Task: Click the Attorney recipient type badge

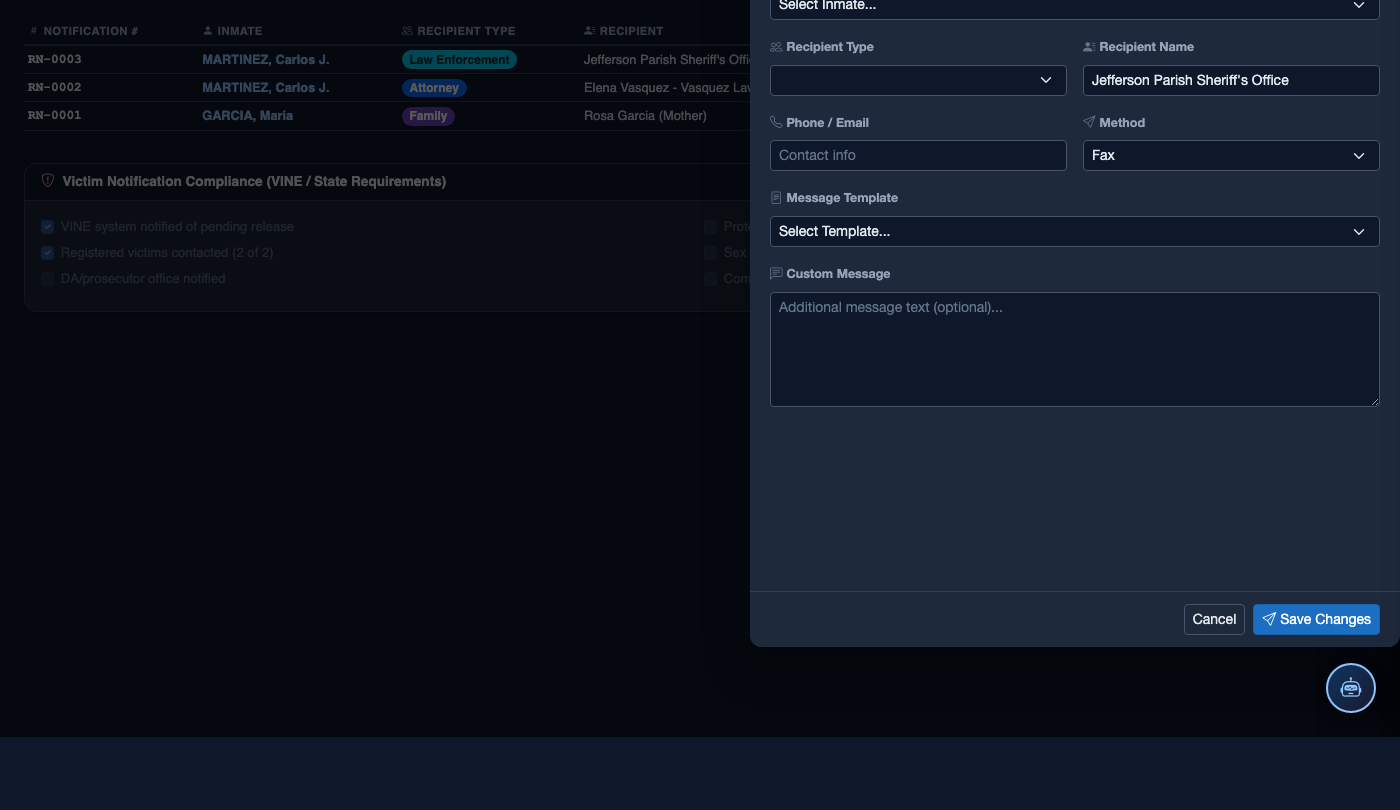Action: [434, 88]
